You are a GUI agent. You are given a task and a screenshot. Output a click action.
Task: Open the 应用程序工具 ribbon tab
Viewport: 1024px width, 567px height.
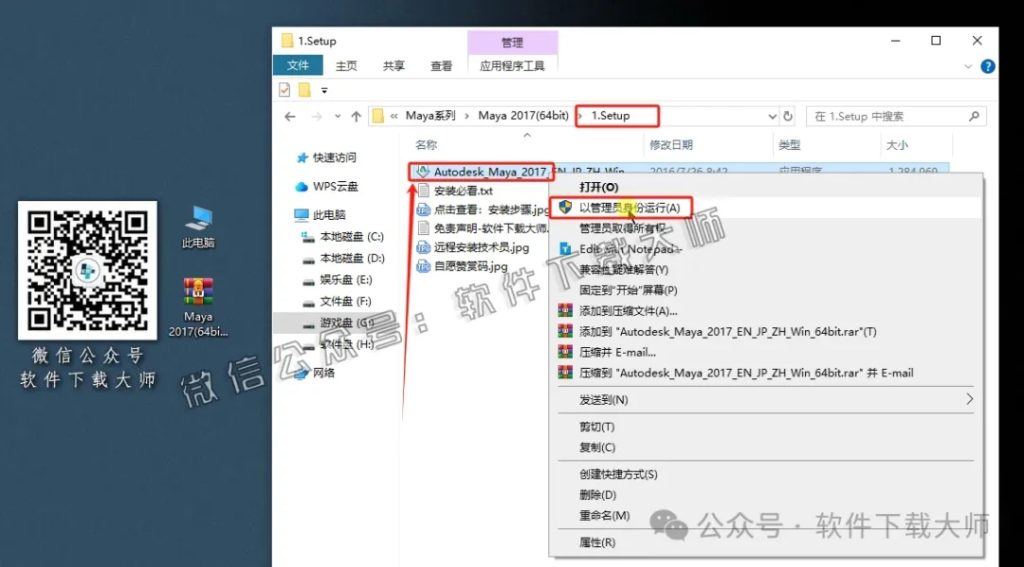coord(512,66)
